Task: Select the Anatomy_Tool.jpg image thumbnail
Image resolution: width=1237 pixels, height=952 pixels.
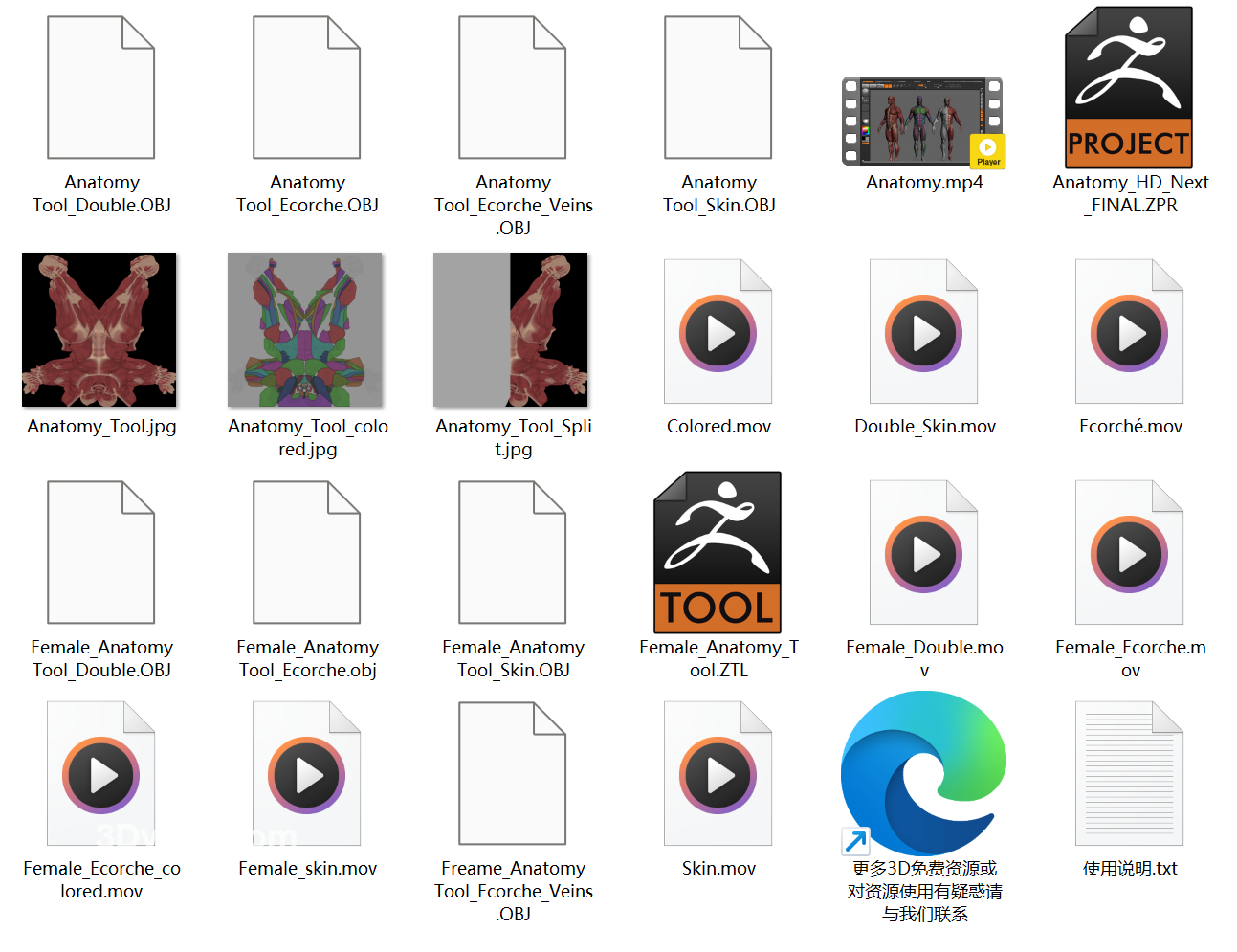Action: tap(99, 330)
